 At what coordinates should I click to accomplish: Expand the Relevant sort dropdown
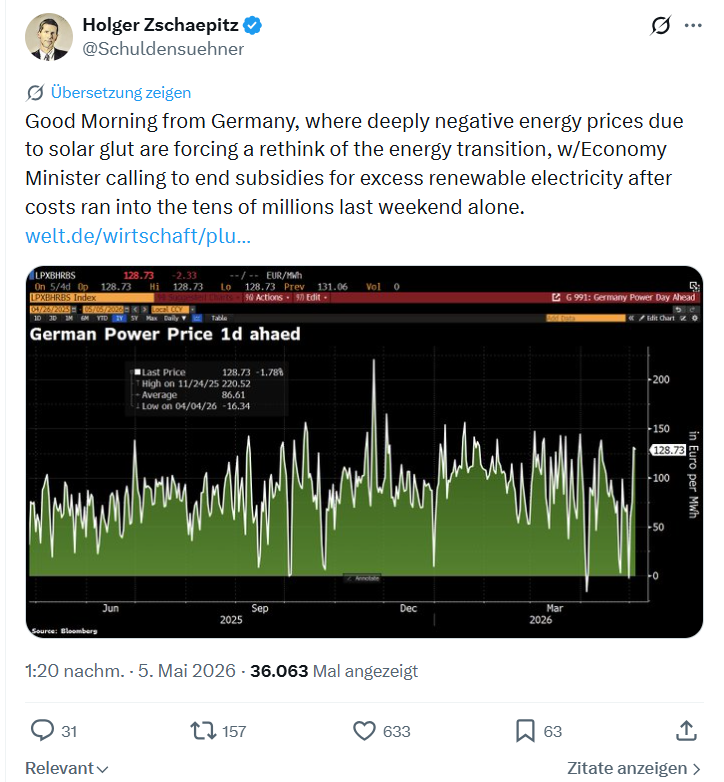[67, 768]
